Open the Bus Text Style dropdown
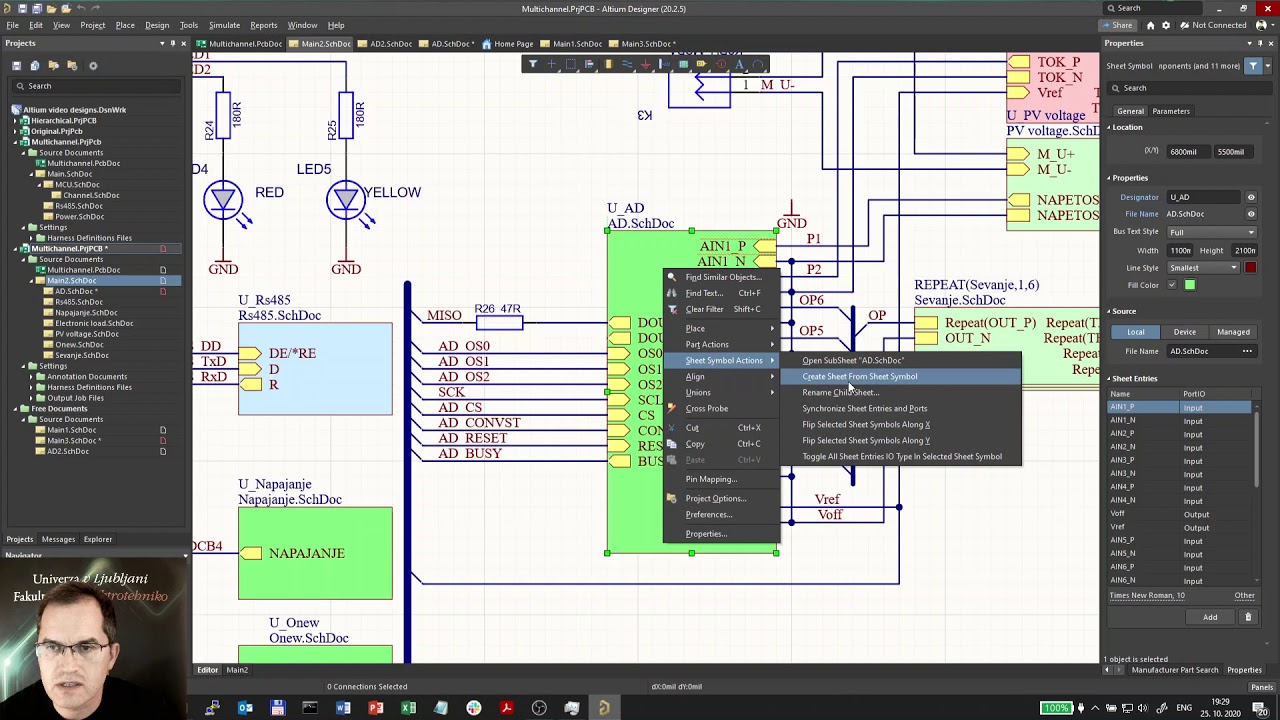Viewport: 1280px width, 720px height. 1211,232
